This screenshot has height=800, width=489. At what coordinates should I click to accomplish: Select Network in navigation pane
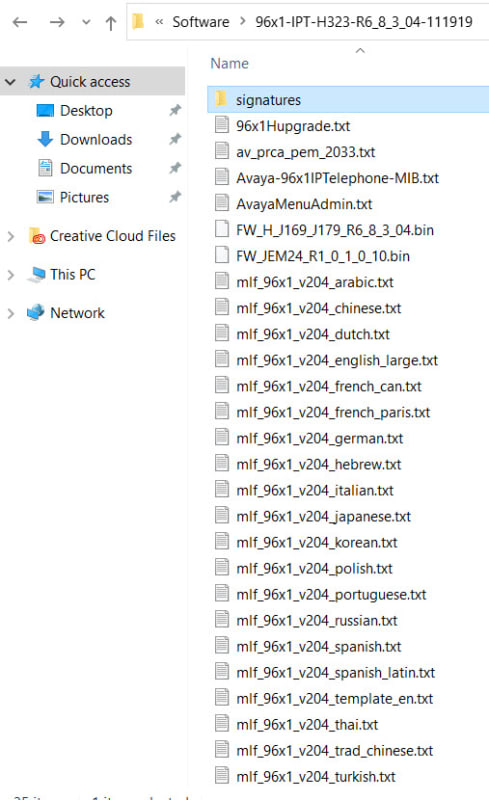pos(77,313)
